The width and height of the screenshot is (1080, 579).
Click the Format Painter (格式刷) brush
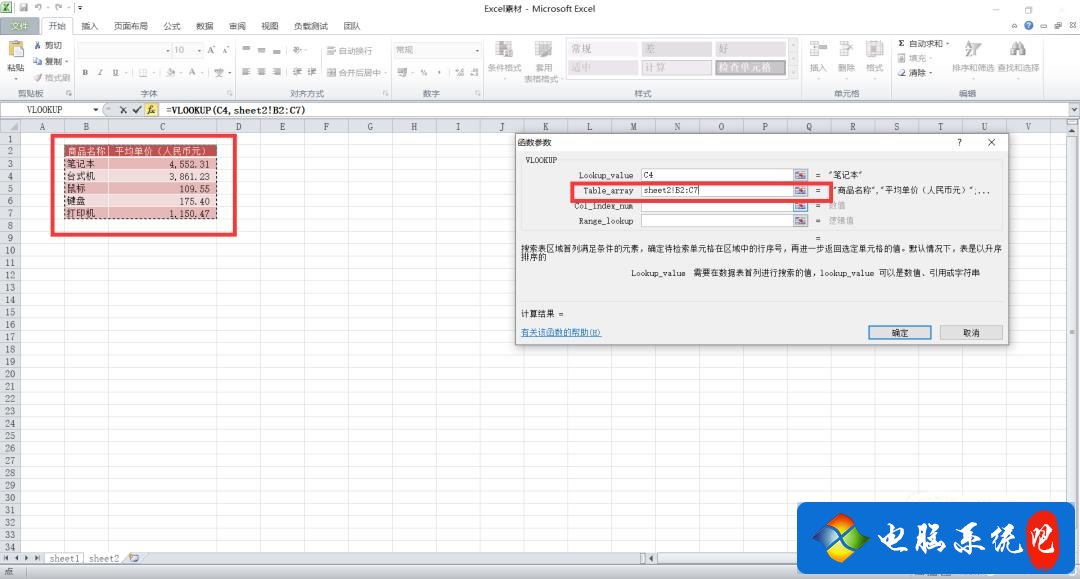pyautogui.click(x=52, y=78)
